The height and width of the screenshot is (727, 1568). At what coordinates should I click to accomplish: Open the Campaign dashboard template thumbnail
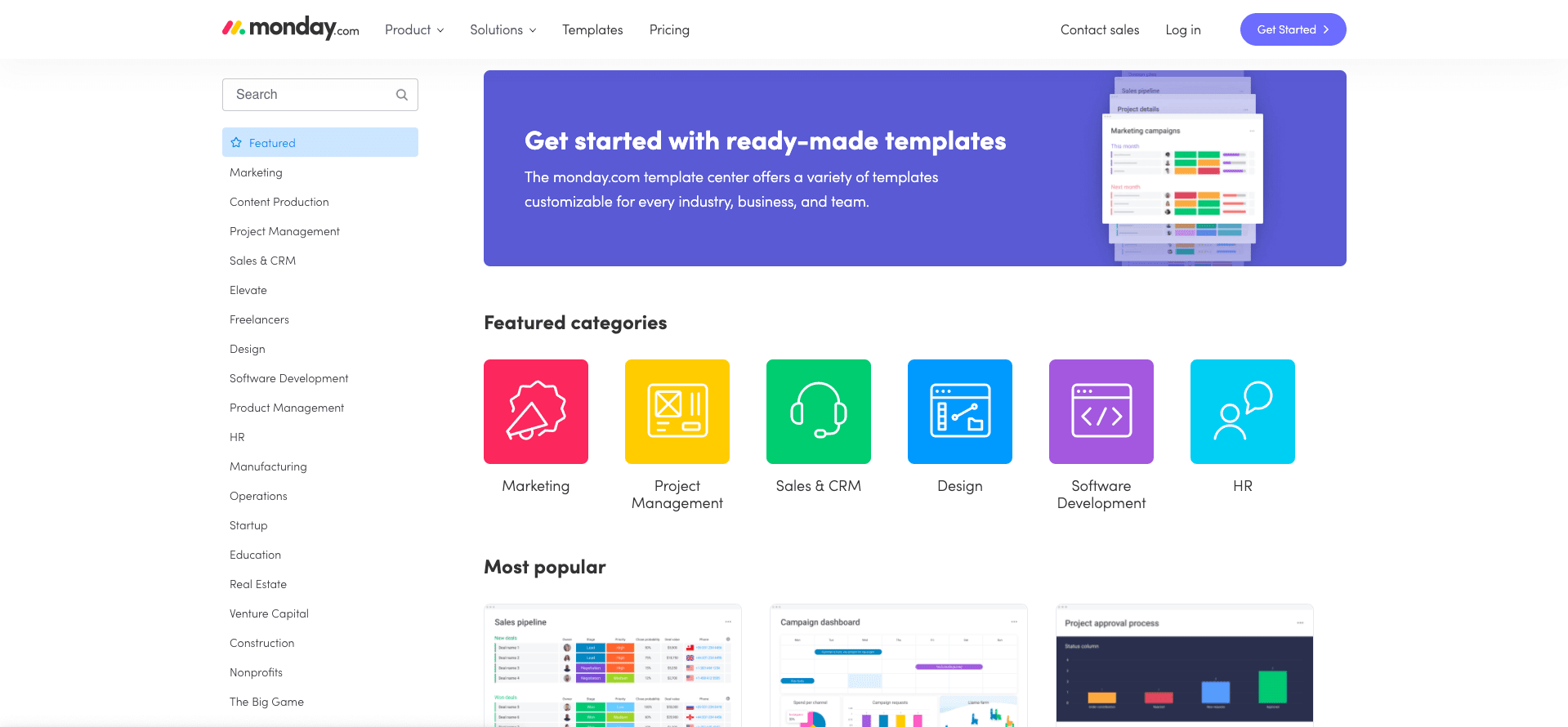[899, 665]
